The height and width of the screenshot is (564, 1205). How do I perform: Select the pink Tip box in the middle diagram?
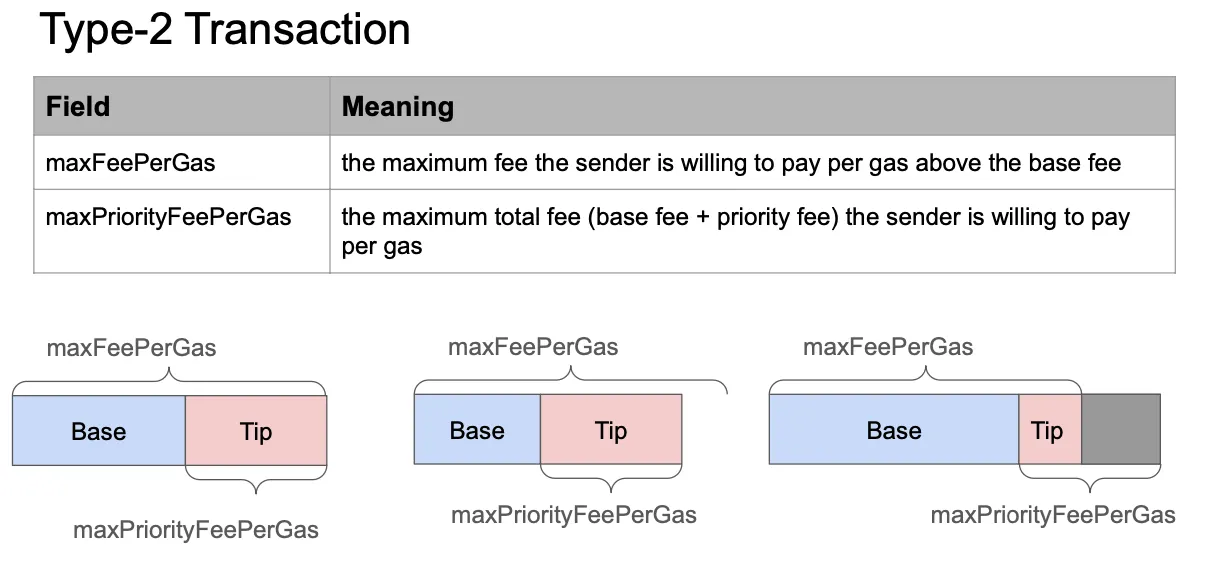611,430
